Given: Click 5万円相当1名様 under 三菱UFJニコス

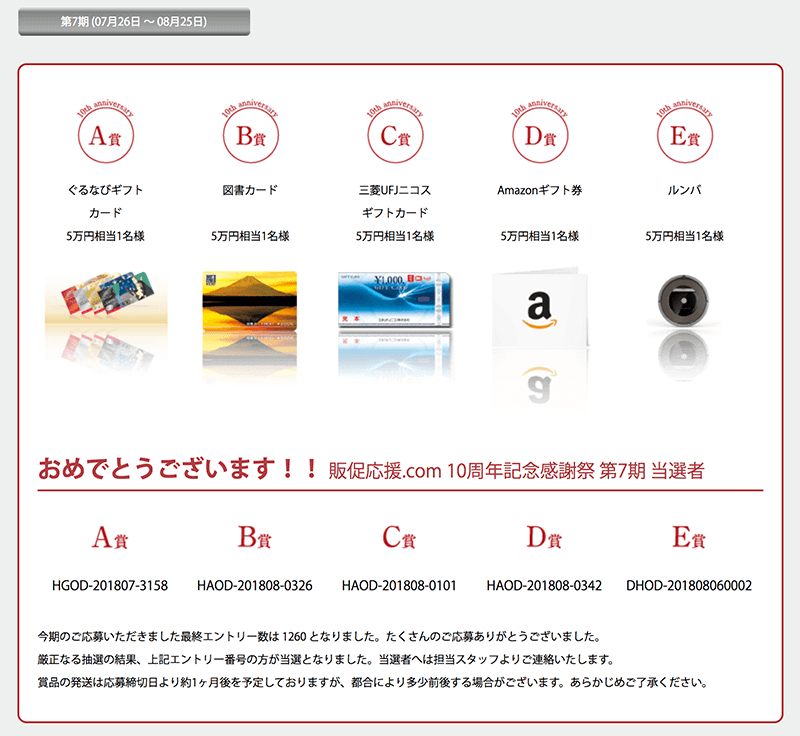Looking at the screenshot, I should point(395,236).
